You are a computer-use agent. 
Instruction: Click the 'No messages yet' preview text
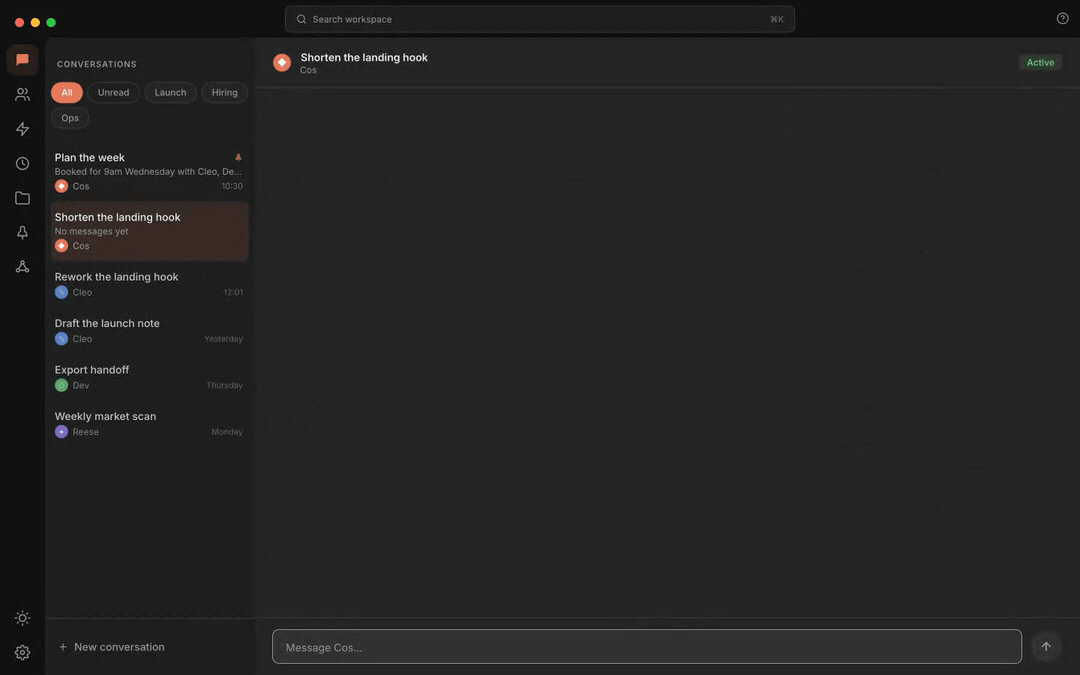click(92, 231)
